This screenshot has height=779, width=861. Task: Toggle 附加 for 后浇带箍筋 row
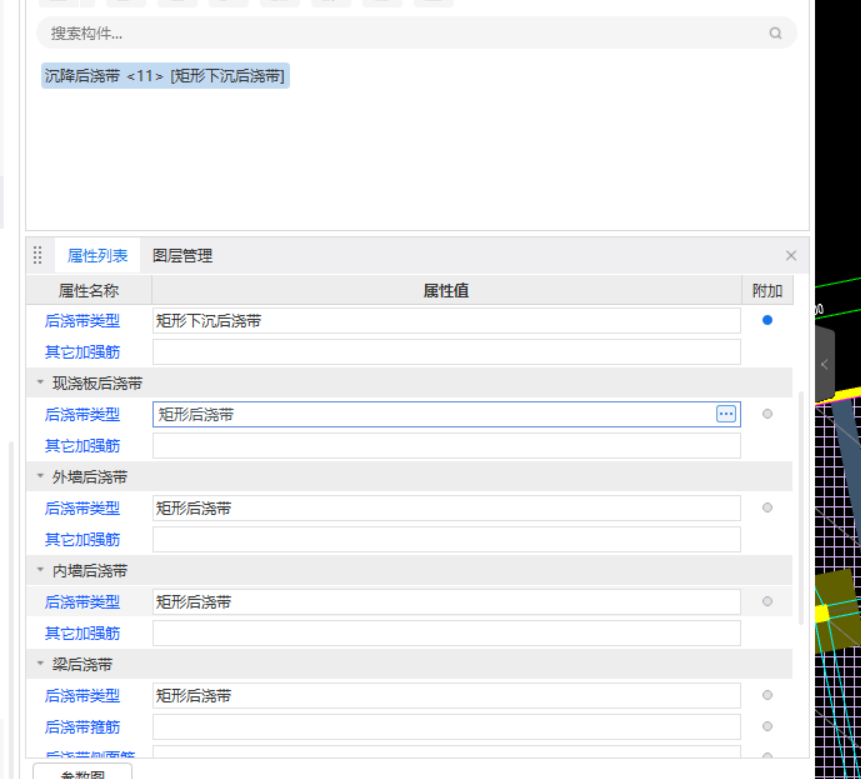[x=767, y=726]
